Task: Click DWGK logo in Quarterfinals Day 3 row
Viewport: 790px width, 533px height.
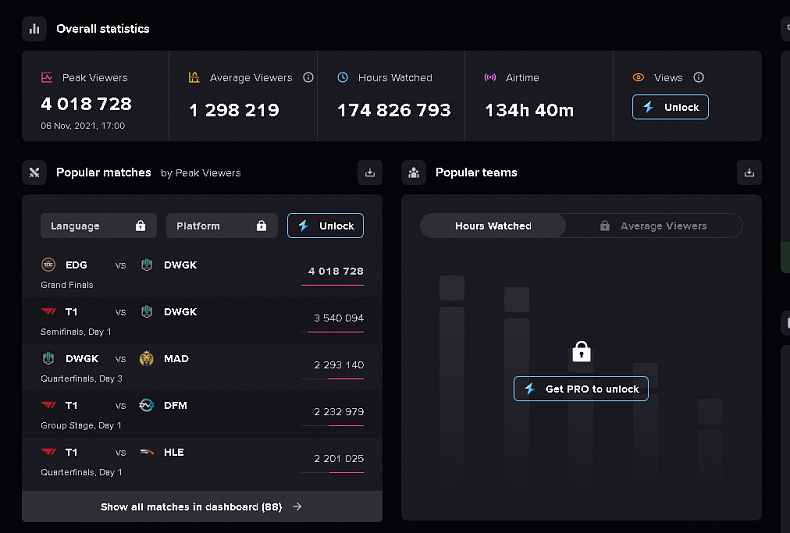Action: tap(48, 358)
